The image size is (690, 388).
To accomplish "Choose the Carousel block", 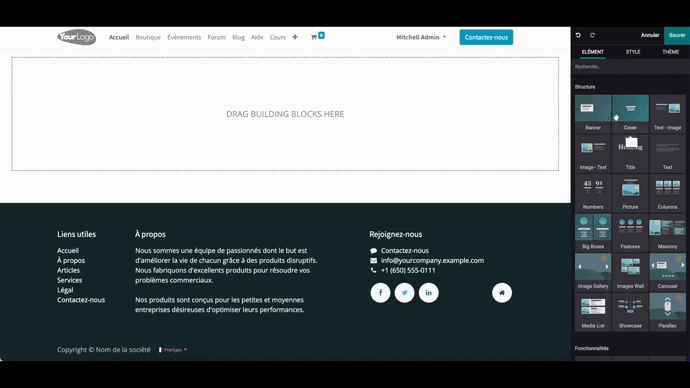I will pos(668,272).
